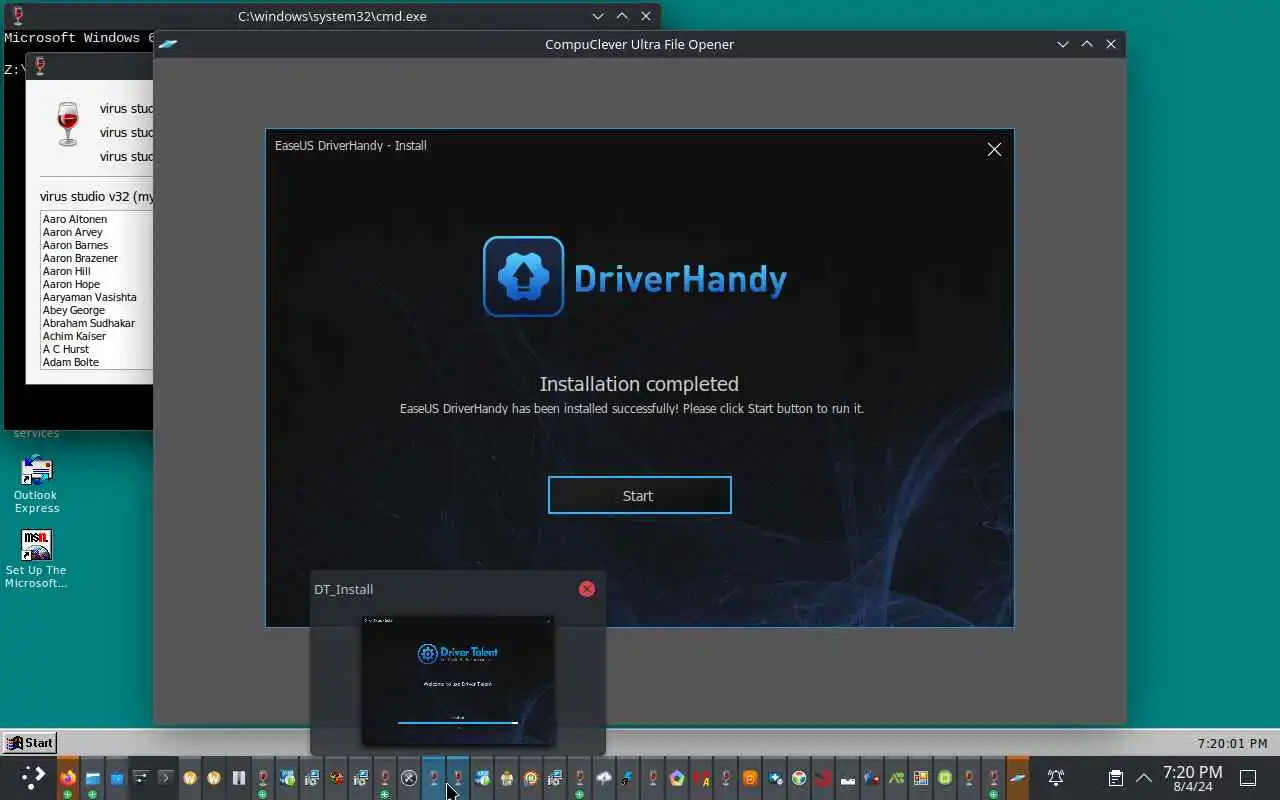The height and width of the screenshot is (800, 1280).
Task: Select Aaron Brazener in the list
Action: (80, 258)
